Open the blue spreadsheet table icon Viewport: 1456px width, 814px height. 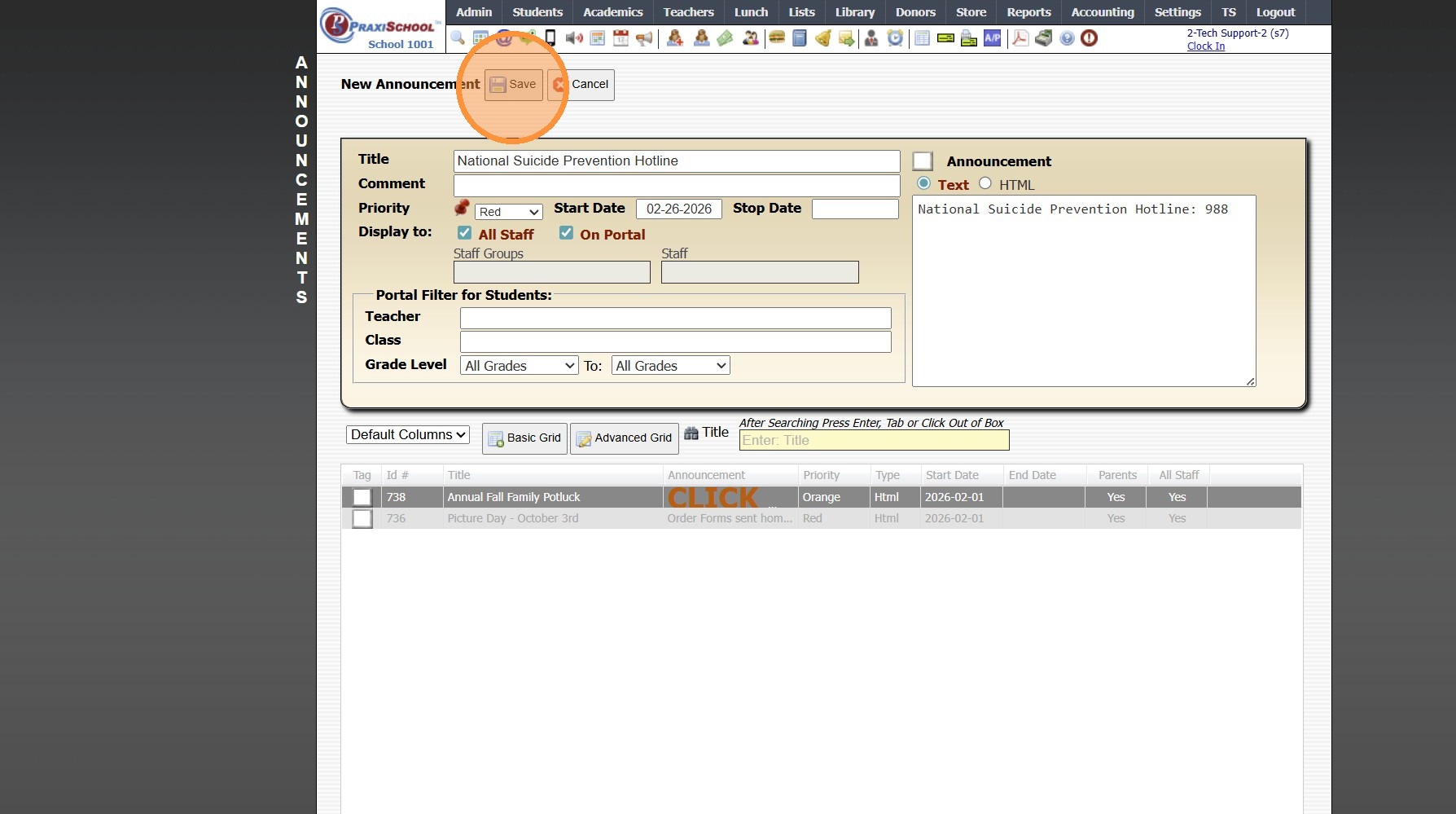point(922,37)
